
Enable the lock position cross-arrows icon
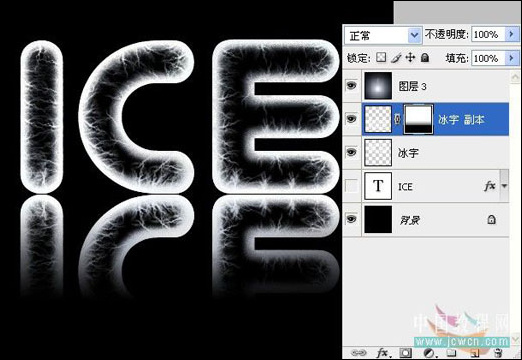click(410, 58)
